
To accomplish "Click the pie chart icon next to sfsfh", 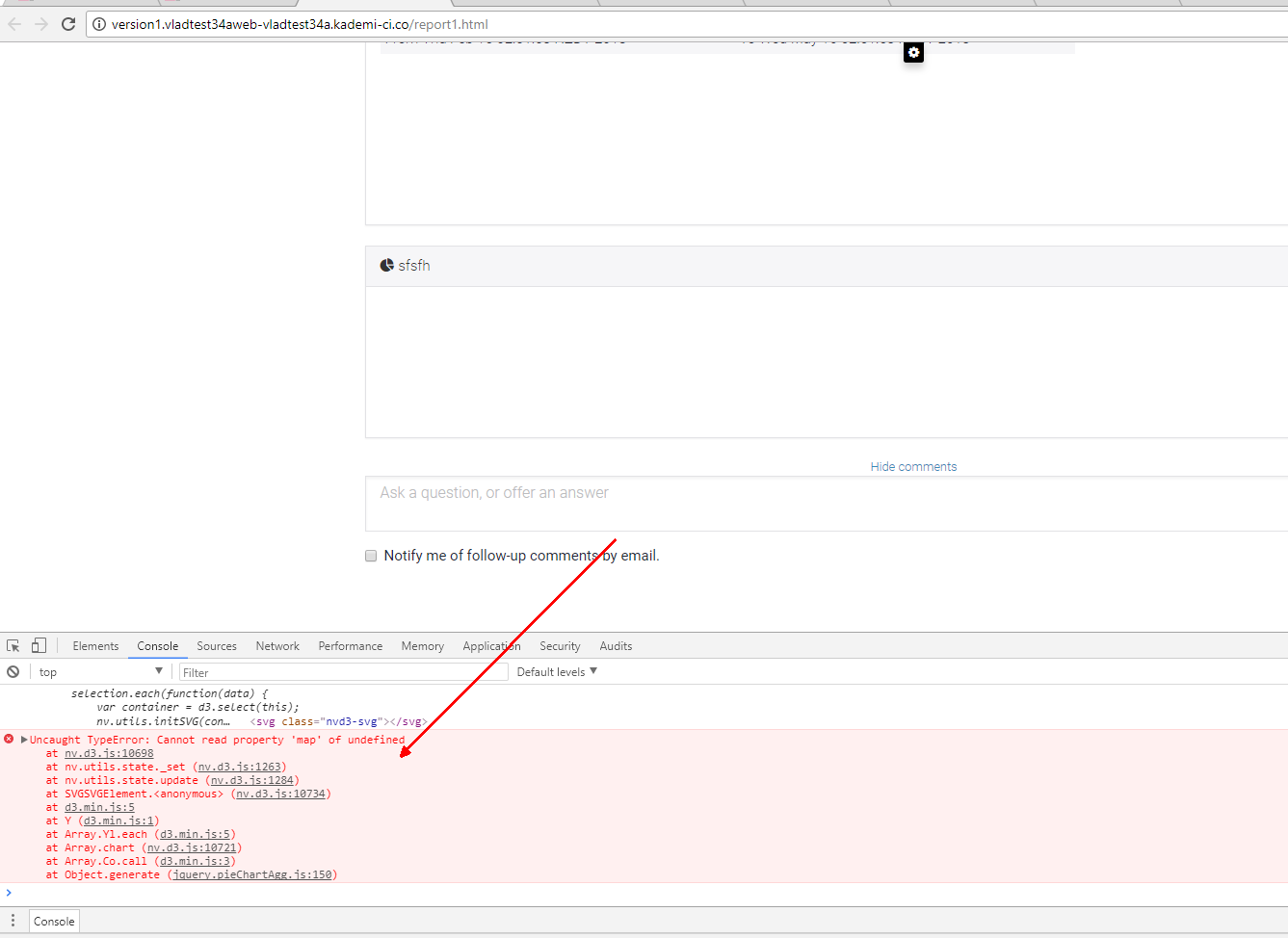I will pyautogui.click(x=386, y=265).
